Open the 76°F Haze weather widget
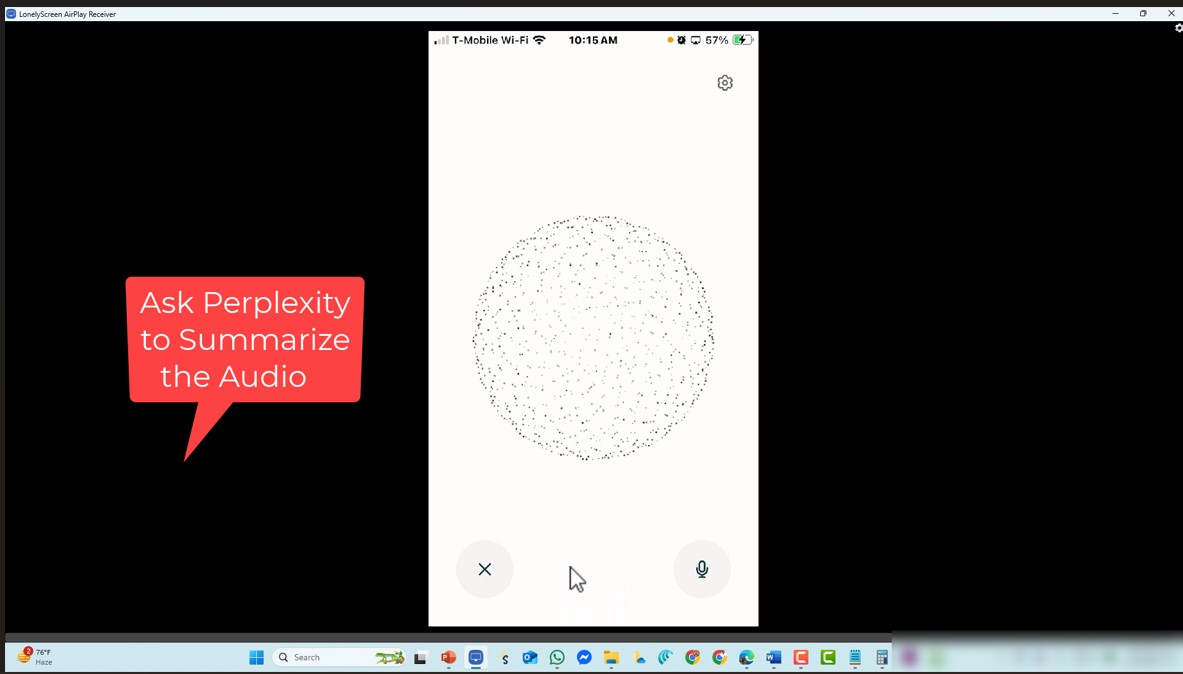This screenshot has height=674, width=1183. (x=35, y=656)
